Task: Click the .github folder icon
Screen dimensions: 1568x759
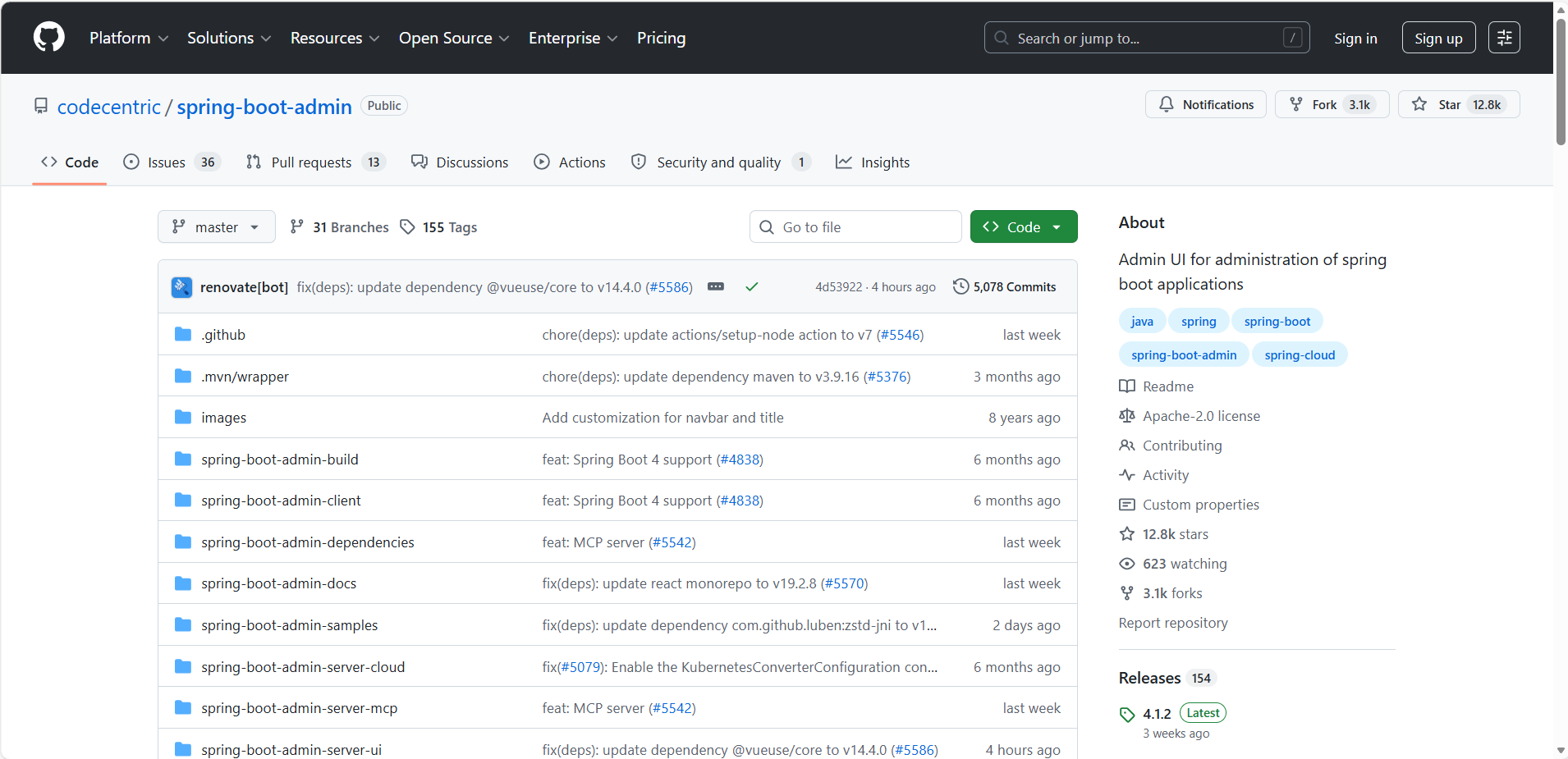Action: point(183,334)
